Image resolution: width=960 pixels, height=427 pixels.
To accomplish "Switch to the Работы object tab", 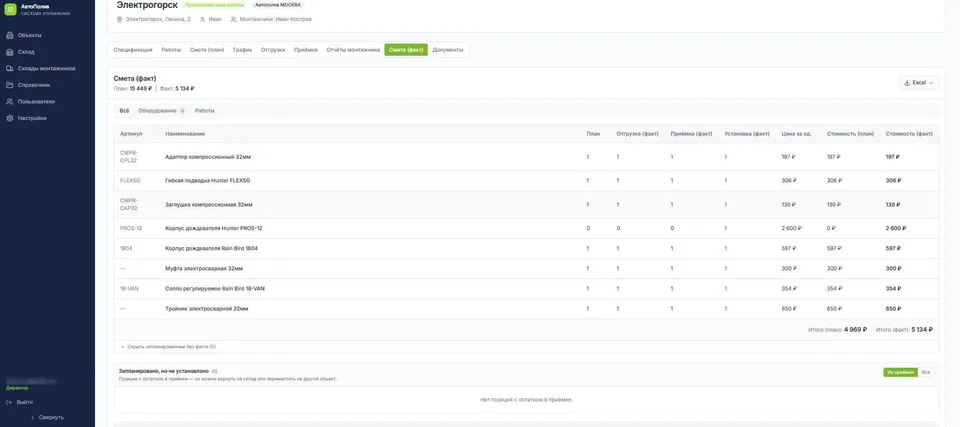I will click(x=171, y=50).
